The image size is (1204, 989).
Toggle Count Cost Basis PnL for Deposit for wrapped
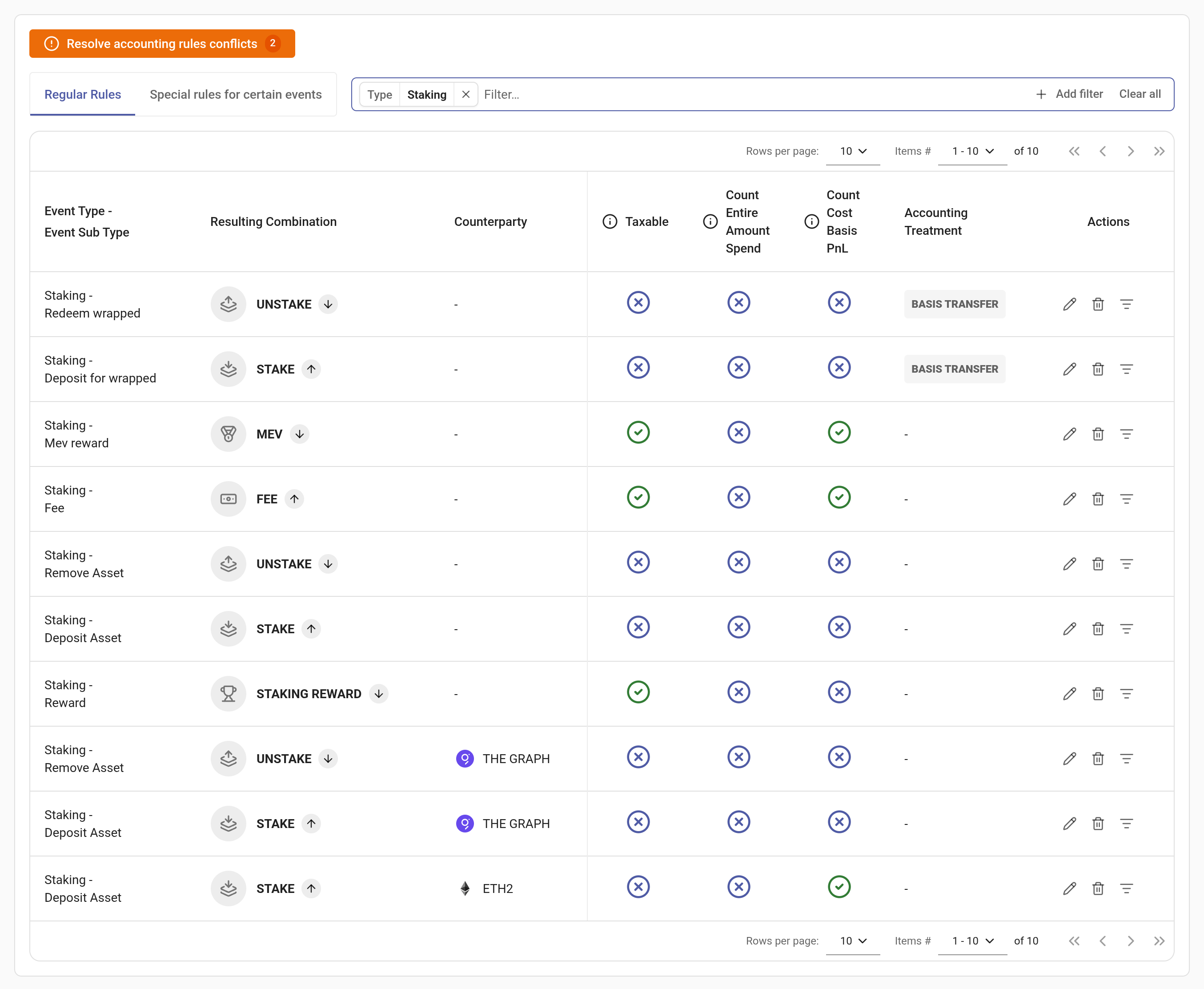839,367
